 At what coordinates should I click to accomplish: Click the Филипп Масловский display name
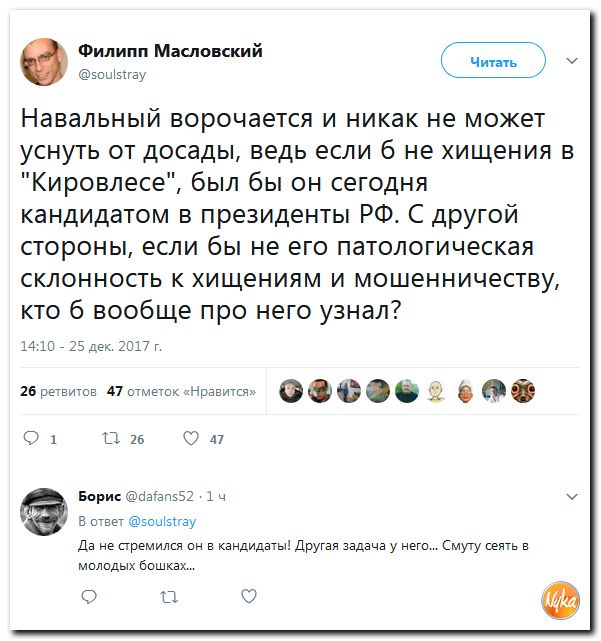pyautogui.click(x=170, y=52)
